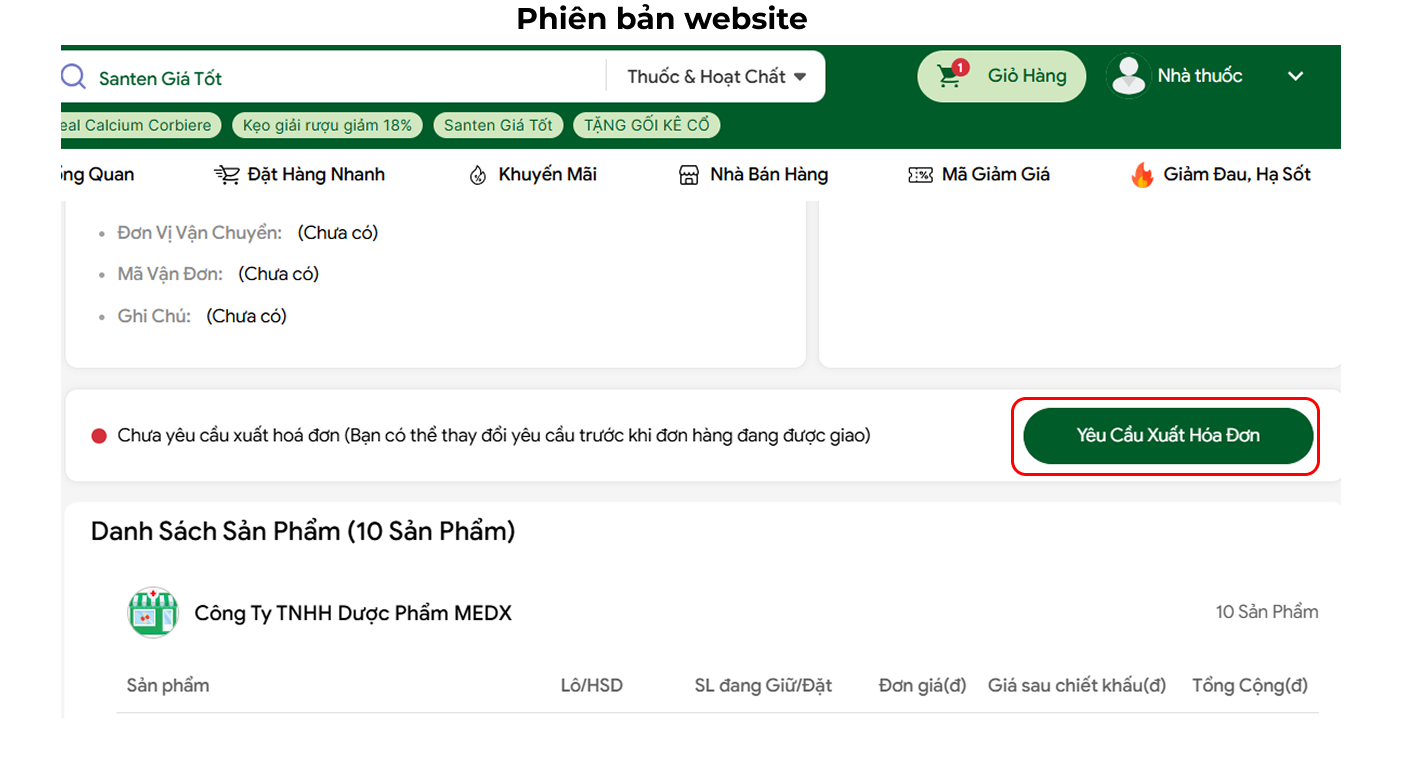Click the Yêu Cầu Xuất Hóa Đơn button
This screenshot has height=760, width=1402.
click(1168, 435)
